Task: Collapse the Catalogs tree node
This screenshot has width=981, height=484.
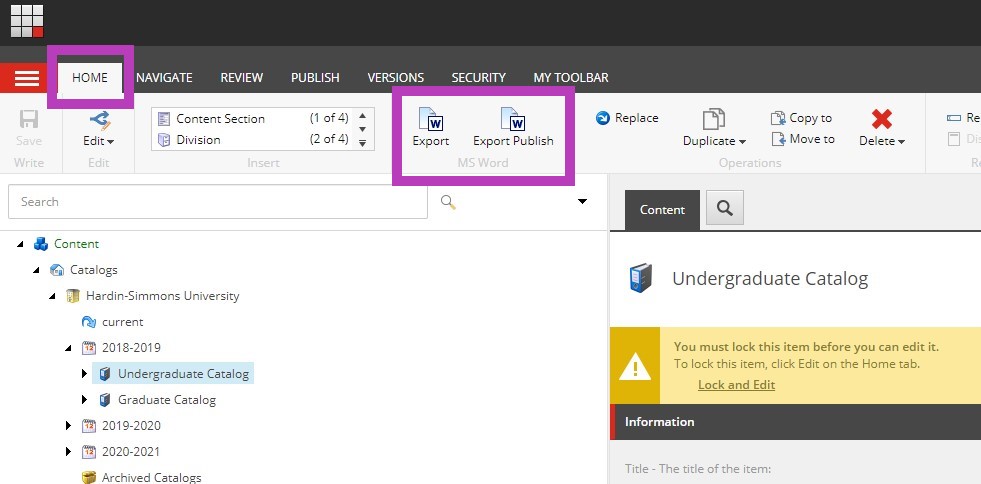Action: coord(36,270)
